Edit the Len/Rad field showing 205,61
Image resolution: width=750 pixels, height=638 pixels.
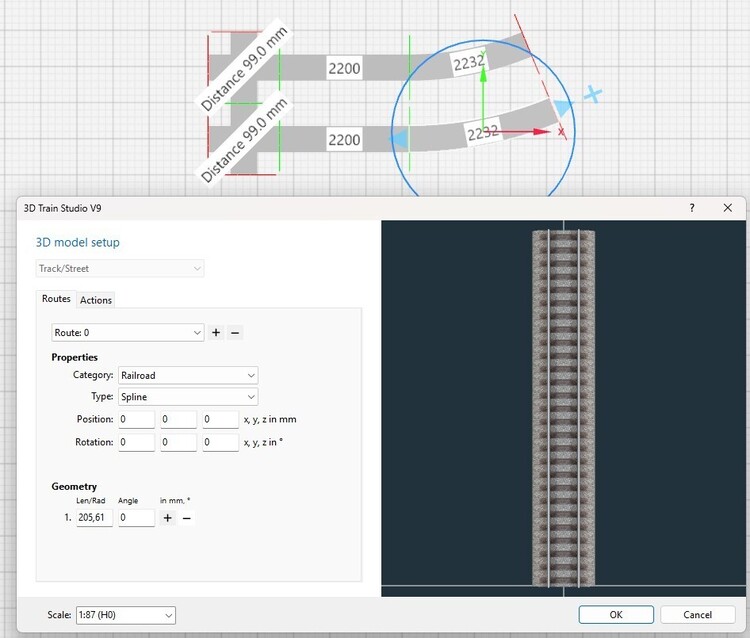(x=95, y=517)
